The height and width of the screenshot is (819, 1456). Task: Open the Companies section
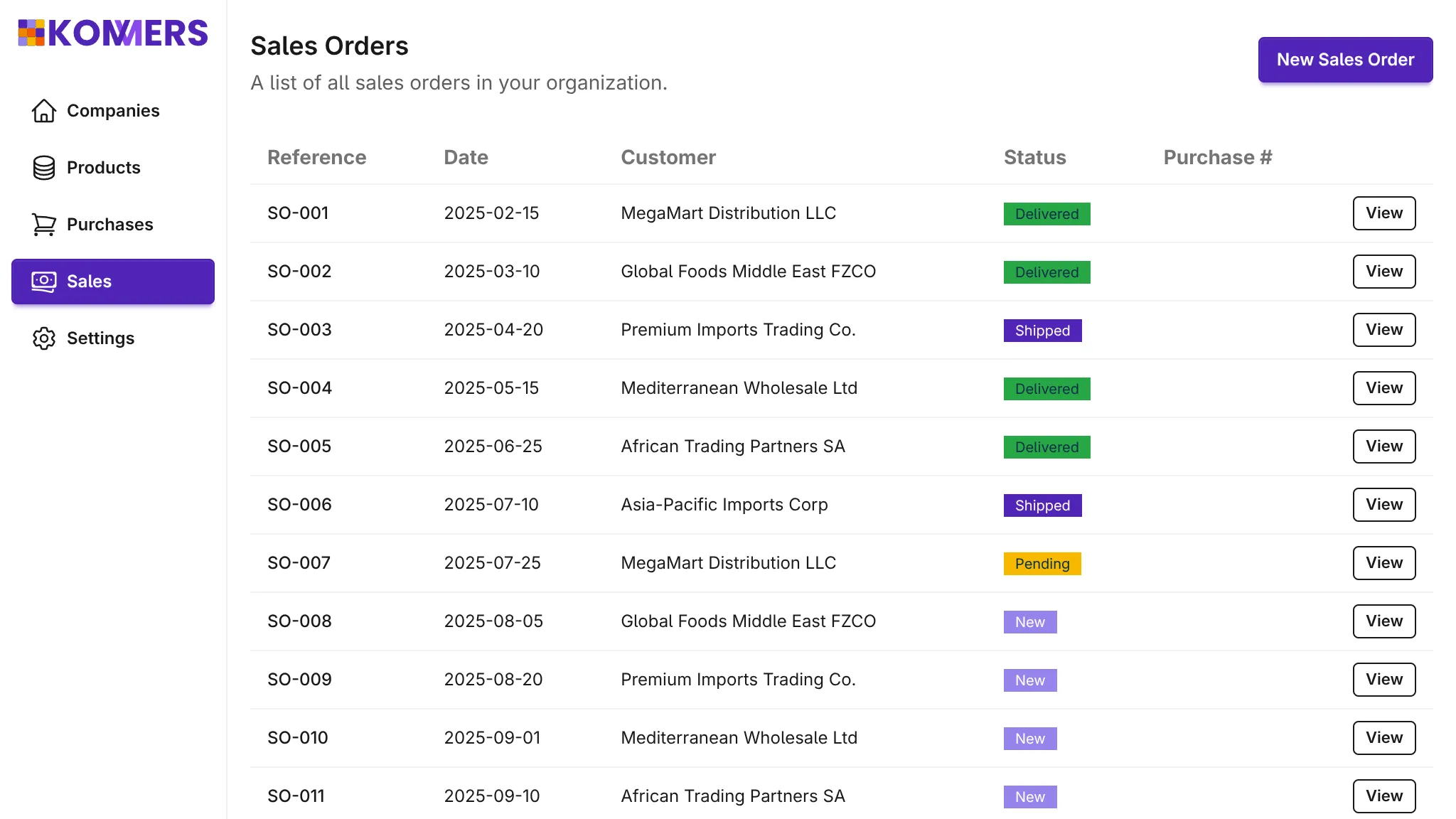(112, 111)
